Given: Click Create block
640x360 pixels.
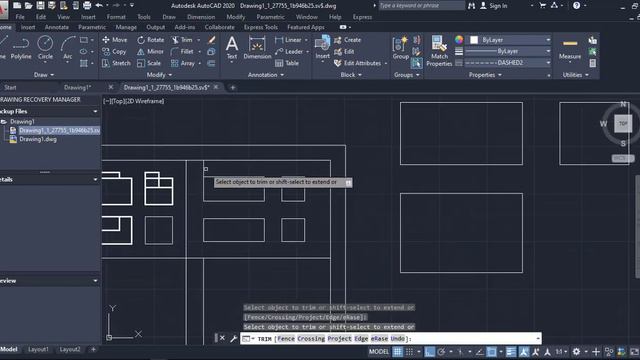Looking at the screenshot, I should click(x=347, y=40).
